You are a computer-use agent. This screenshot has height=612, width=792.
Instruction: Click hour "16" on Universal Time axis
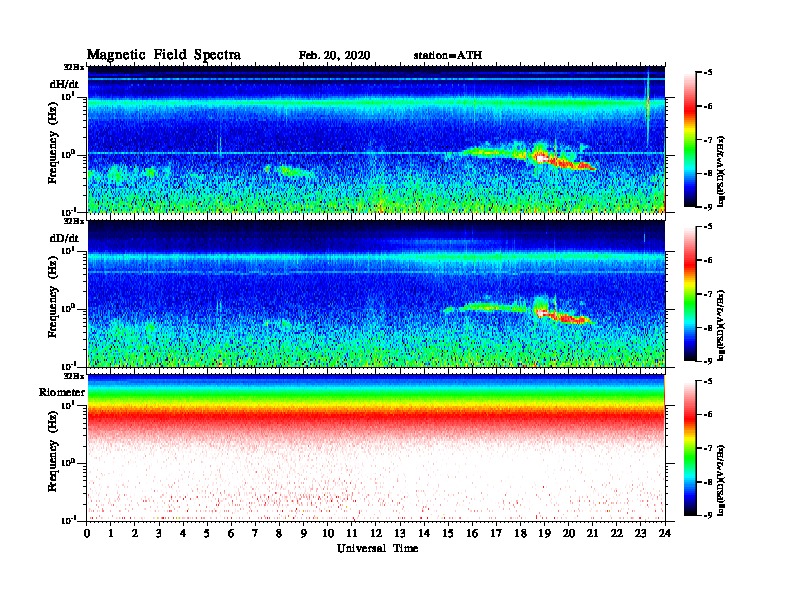(x=472, y=533)
